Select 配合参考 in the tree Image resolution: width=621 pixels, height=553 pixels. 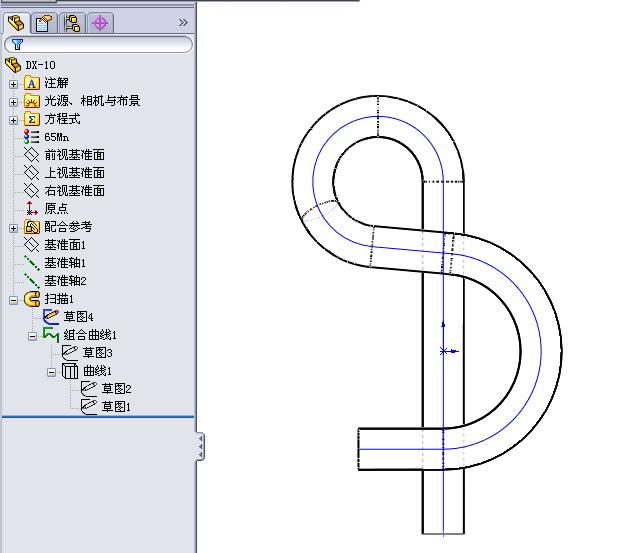click(x=68, y=227)
